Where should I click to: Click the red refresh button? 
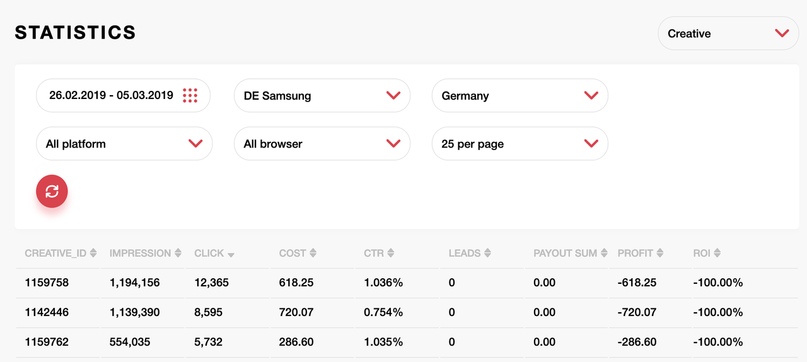tap(52, 191)
